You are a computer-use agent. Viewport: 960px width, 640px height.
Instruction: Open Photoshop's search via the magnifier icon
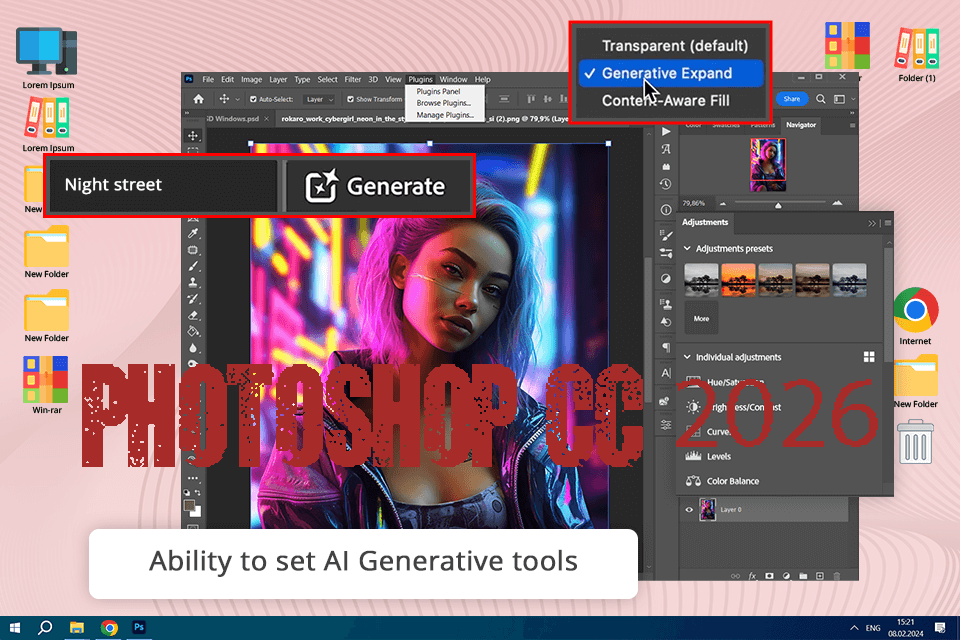pos(822,99)
